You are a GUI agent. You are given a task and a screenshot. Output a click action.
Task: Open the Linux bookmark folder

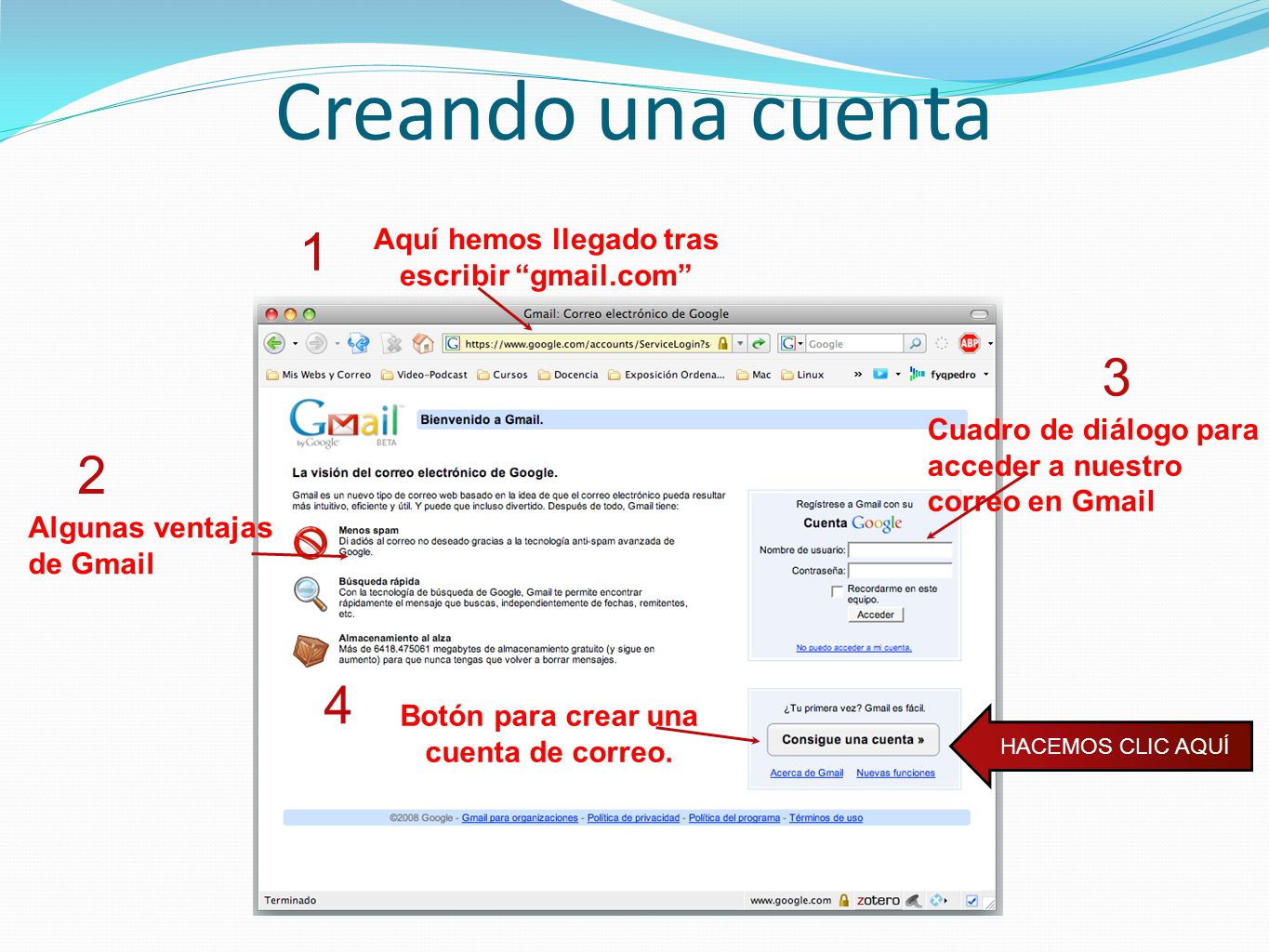point(803,375)
